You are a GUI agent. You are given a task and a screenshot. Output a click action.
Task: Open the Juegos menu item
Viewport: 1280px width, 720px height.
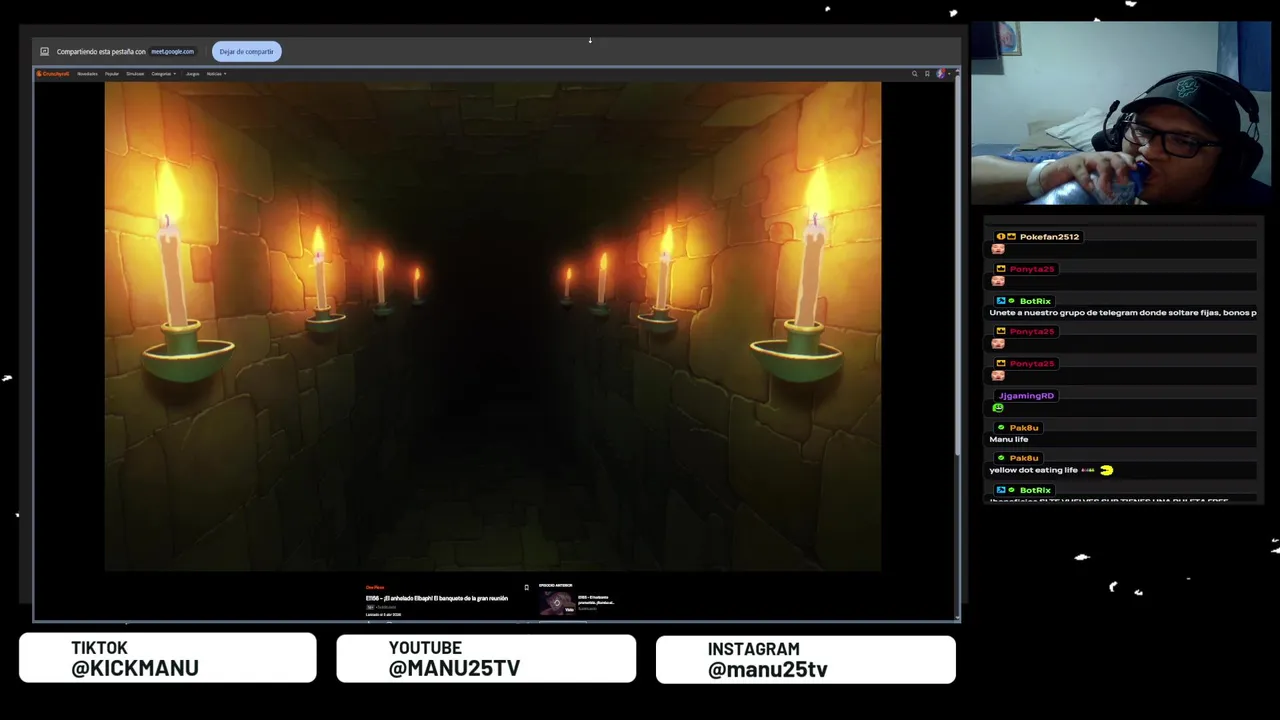click(192, 74)
